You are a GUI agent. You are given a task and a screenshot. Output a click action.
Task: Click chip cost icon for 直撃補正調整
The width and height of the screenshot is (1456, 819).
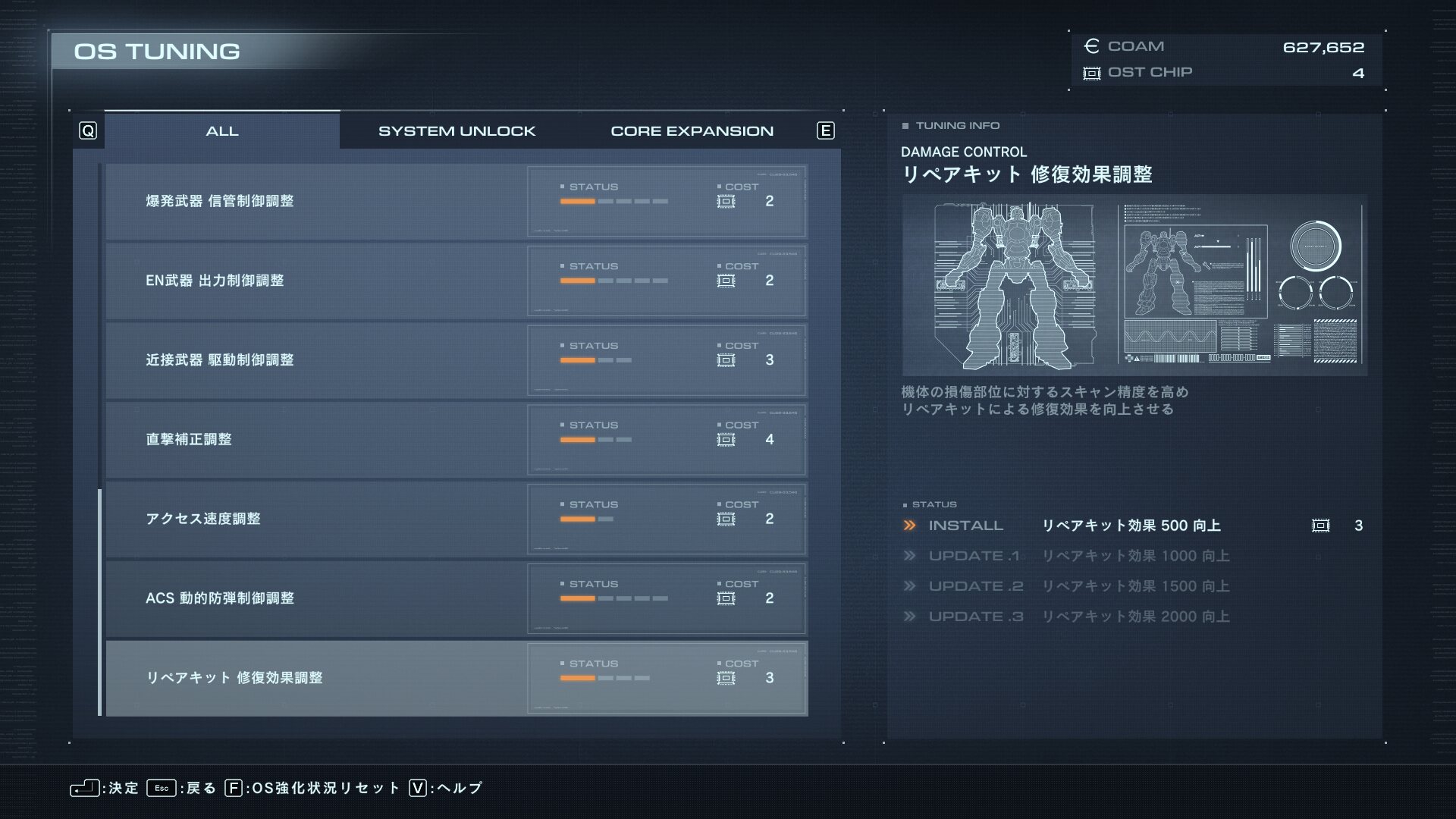click(x=726, y=440)
